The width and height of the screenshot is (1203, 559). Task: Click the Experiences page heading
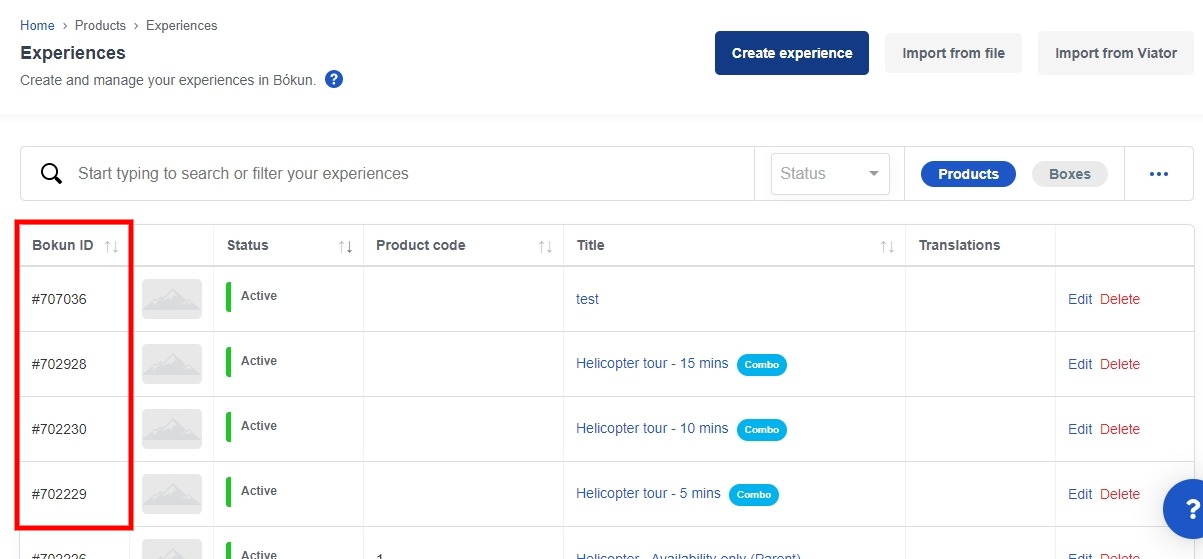73,53
